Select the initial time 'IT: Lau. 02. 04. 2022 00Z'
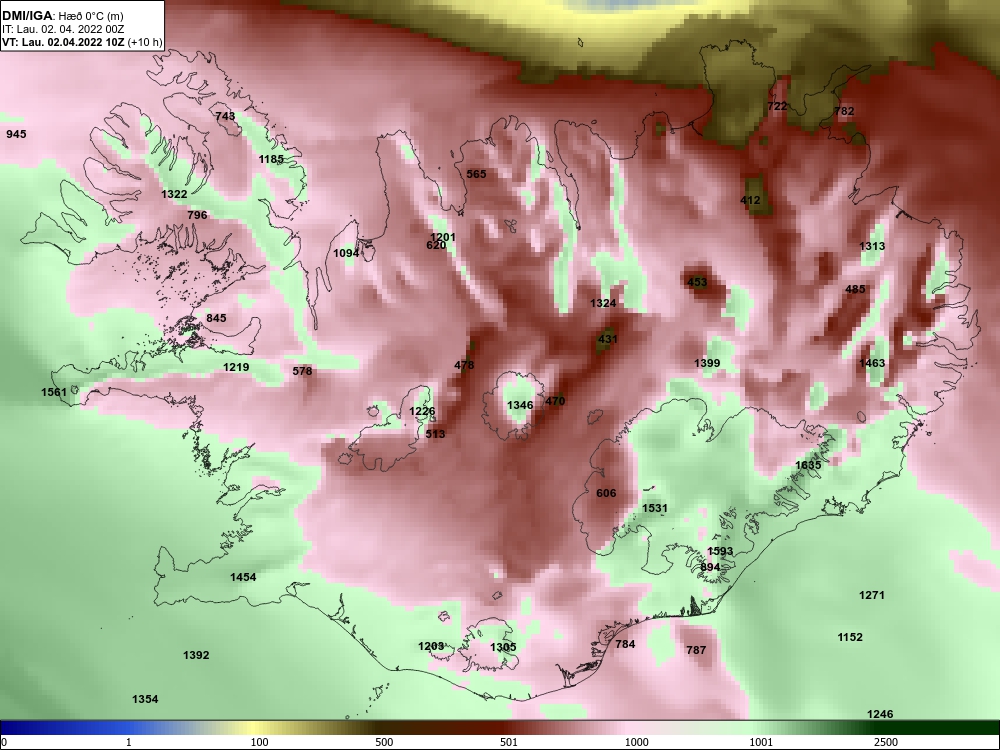 (63, 29)
